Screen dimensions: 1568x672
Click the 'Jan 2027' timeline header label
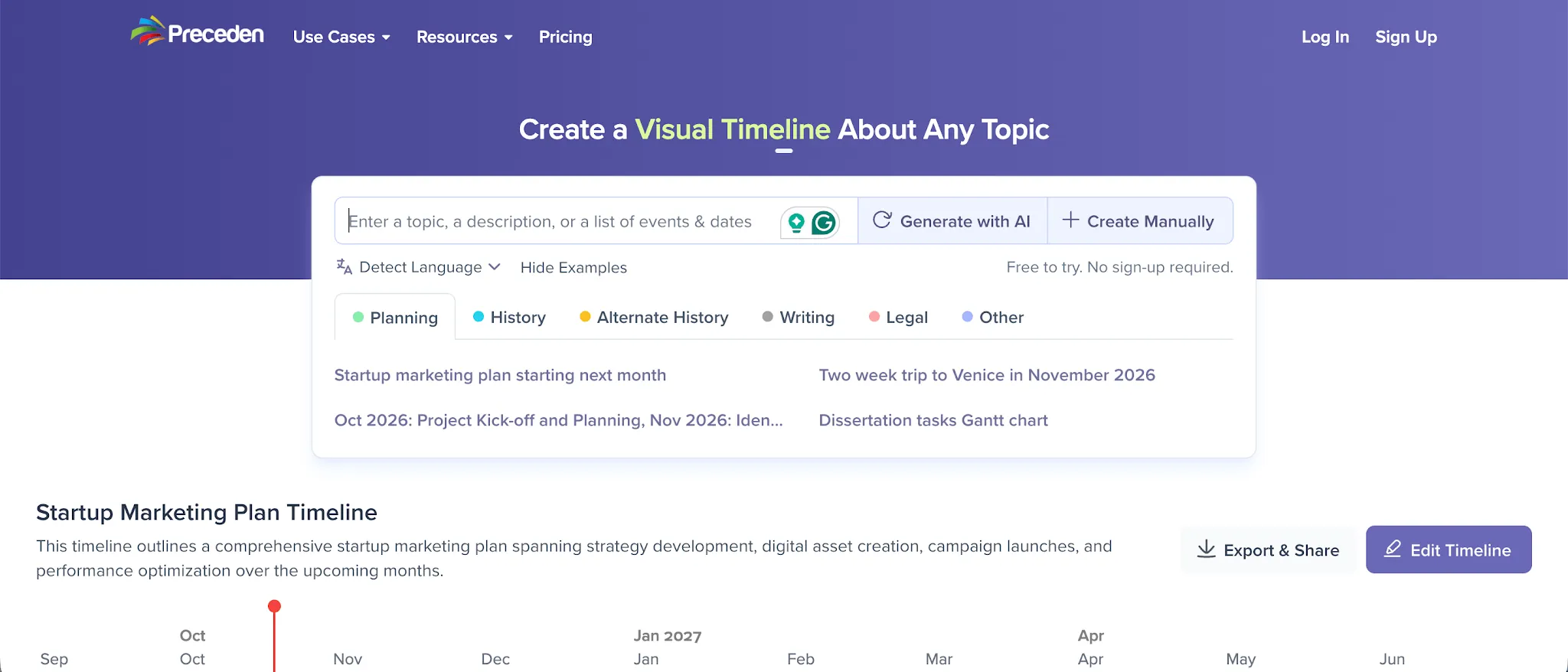tap(668, 636)
